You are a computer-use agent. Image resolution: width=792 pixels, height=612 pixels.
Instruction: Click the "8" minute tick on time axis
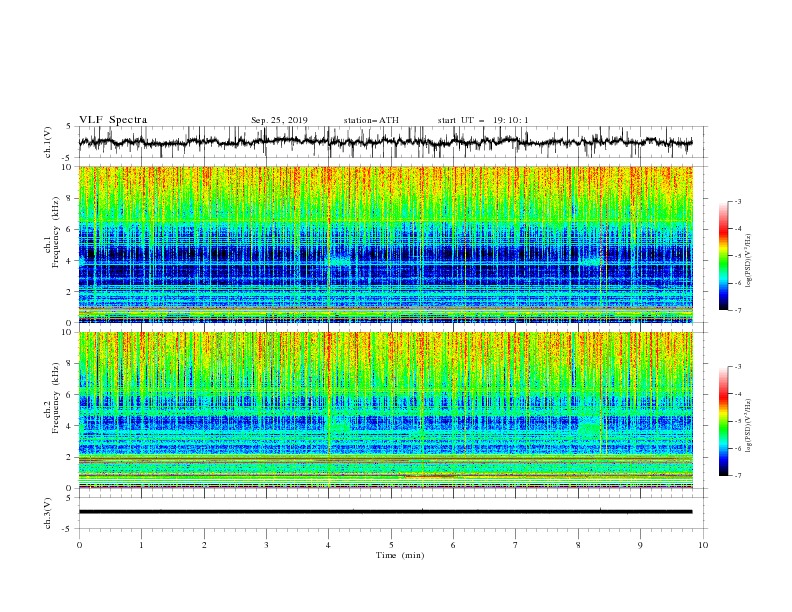[578, 545]
